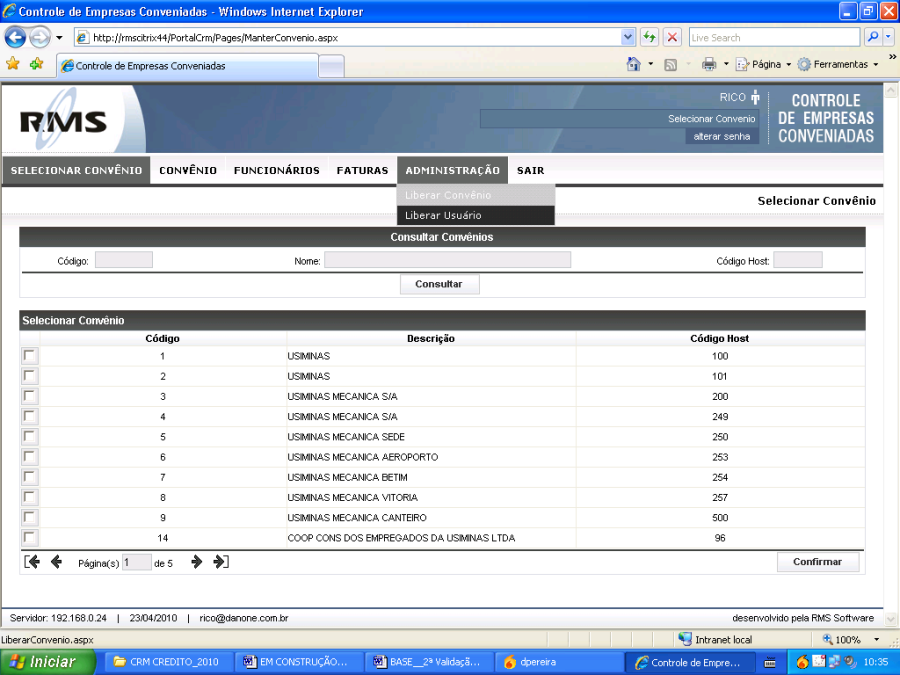Open the SELECIONAR CONVÊNIO menu

(76, 170)
